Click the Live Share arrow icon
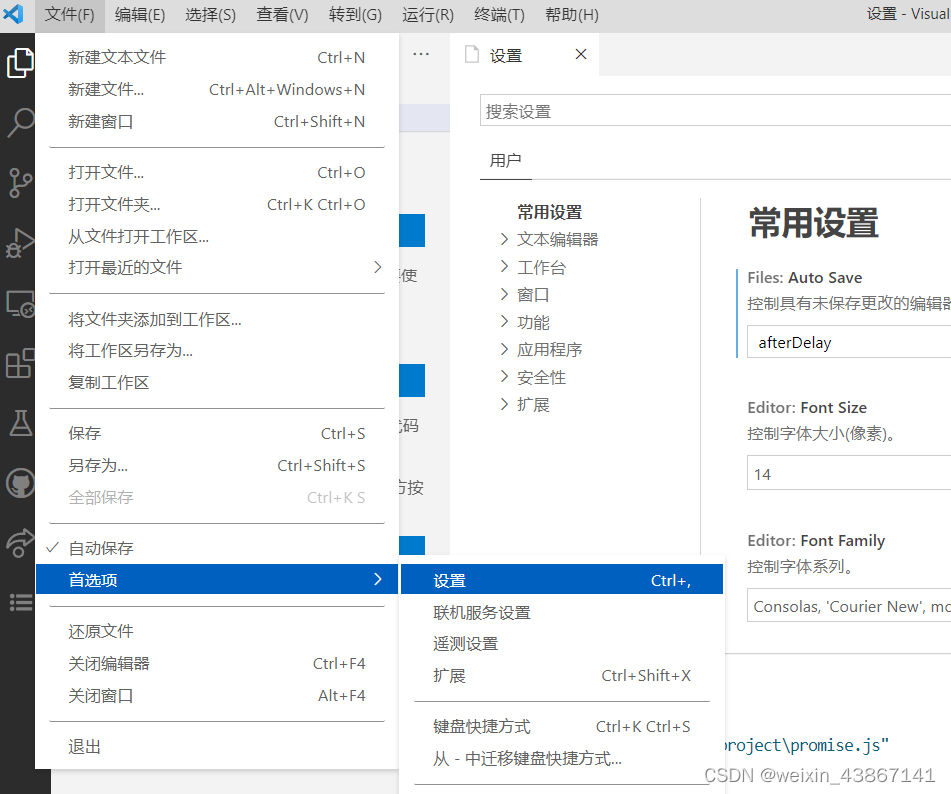The width and height of the screenshot is (951, 794). pyautogui.click(x=21, y=542)
